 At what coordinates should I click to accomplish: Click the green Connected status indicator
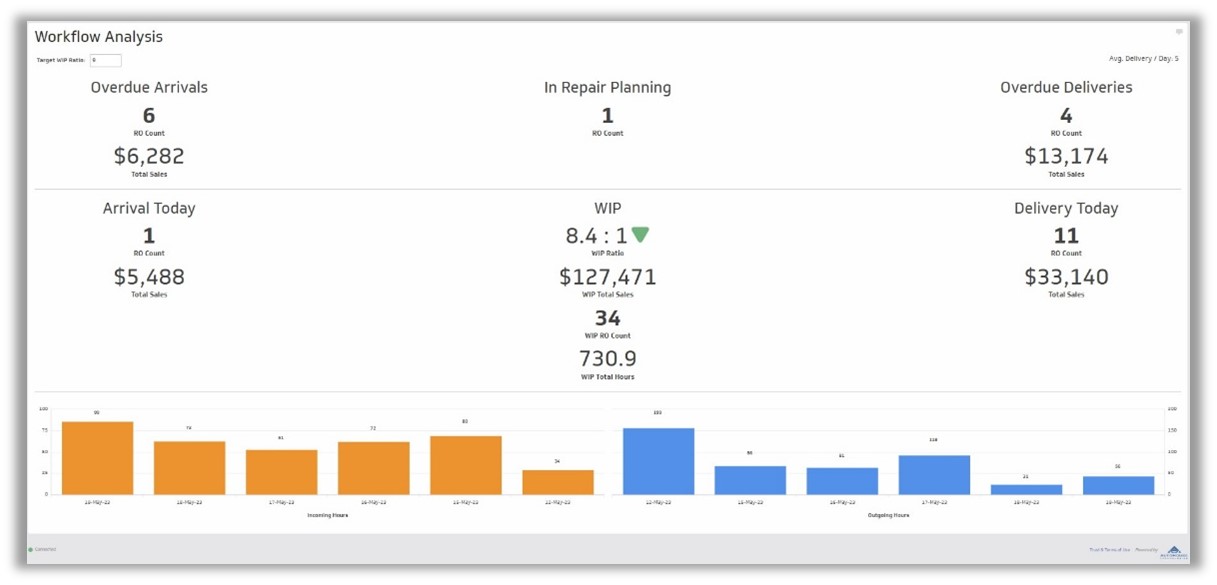coord(32,549)
